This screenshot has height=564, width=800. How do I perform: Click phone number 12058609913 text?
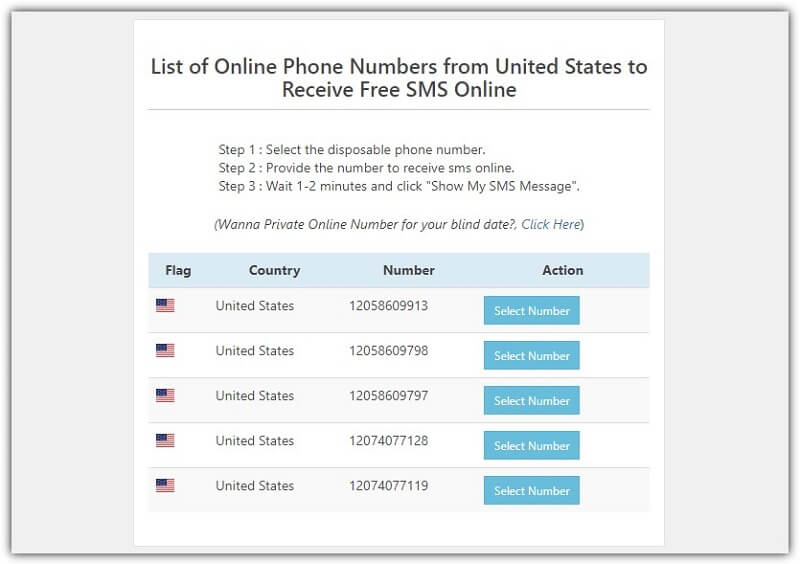(x=388, y=305)
